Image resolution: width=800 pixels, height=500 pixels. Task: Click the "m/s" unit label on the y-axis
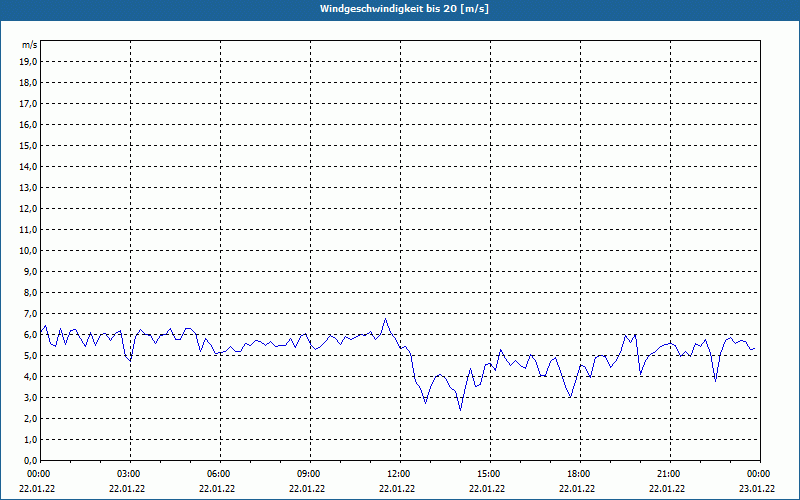click(29, 45)
